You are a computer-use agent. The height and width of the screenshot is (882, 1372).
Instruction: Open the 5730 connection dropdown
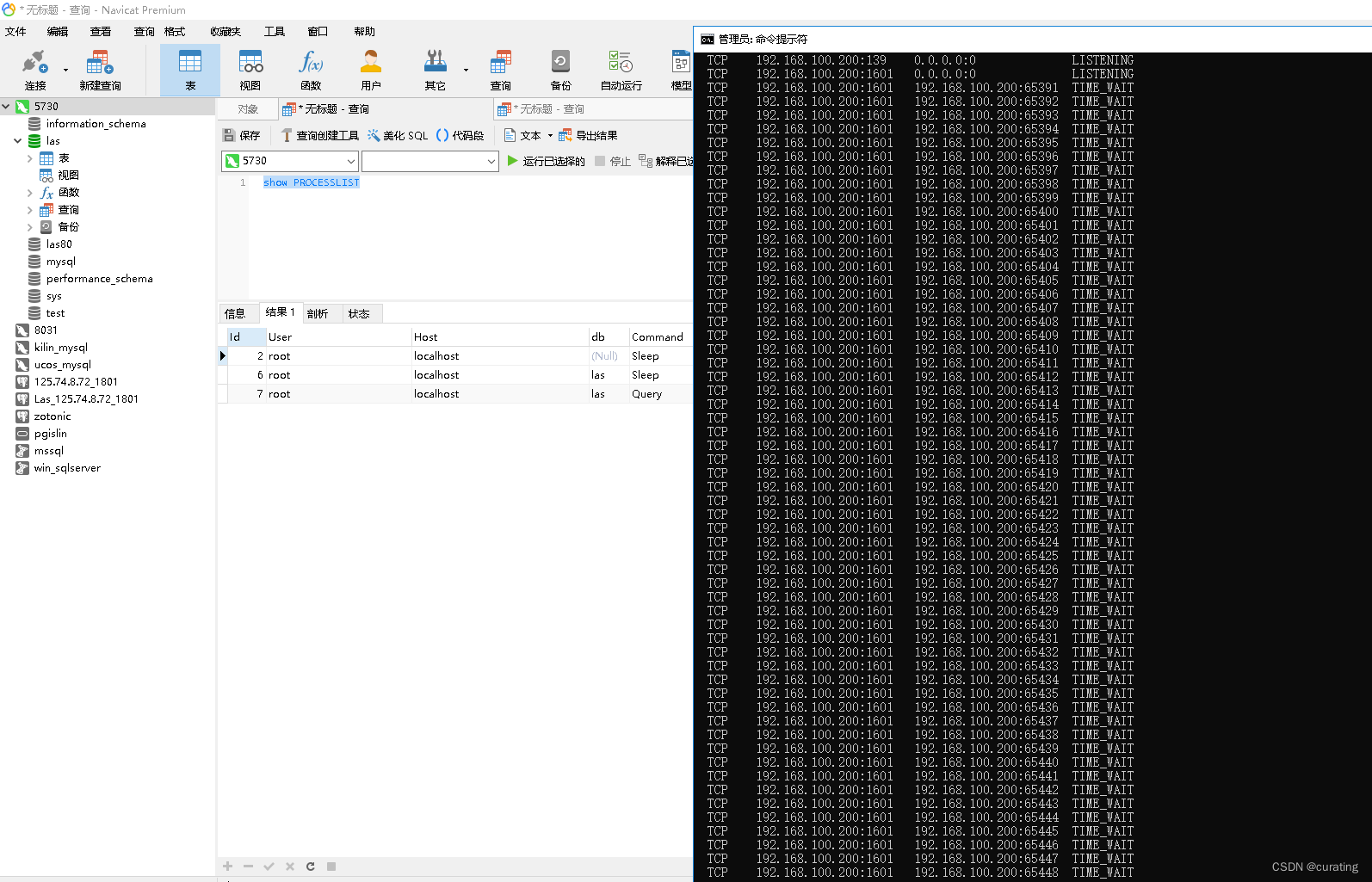350,161
